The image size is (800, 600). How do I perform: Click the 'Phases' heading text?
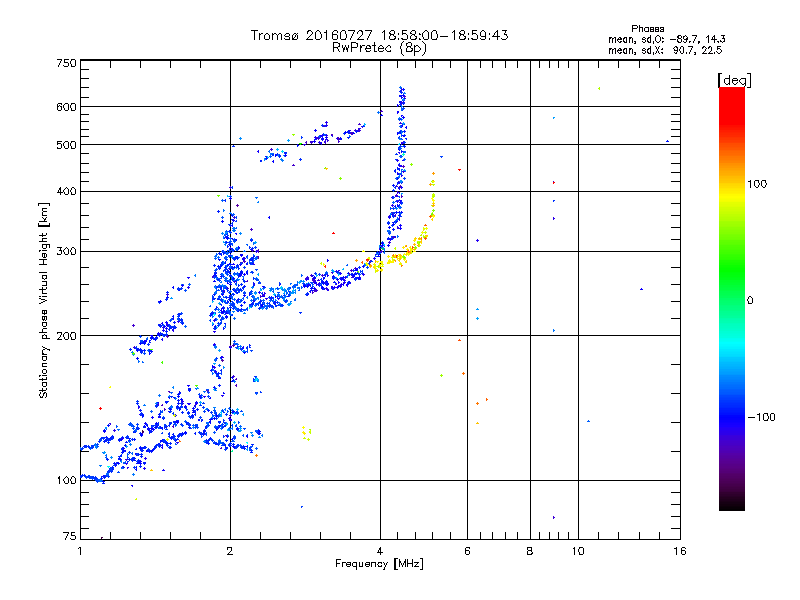pos(647,29)
